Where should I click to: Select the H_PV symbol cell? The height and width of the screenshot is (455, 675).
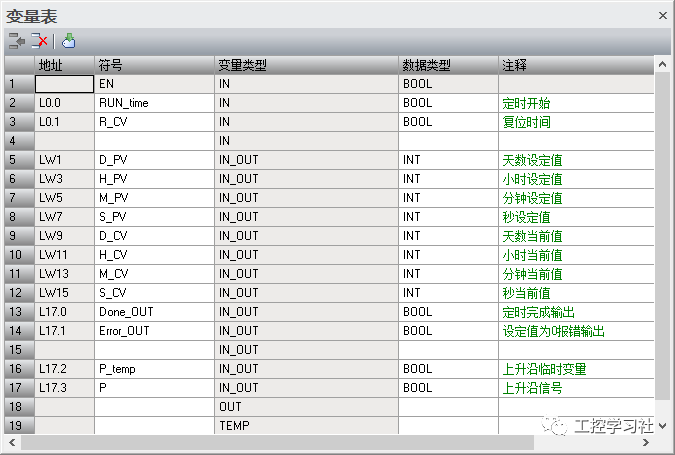155,179
